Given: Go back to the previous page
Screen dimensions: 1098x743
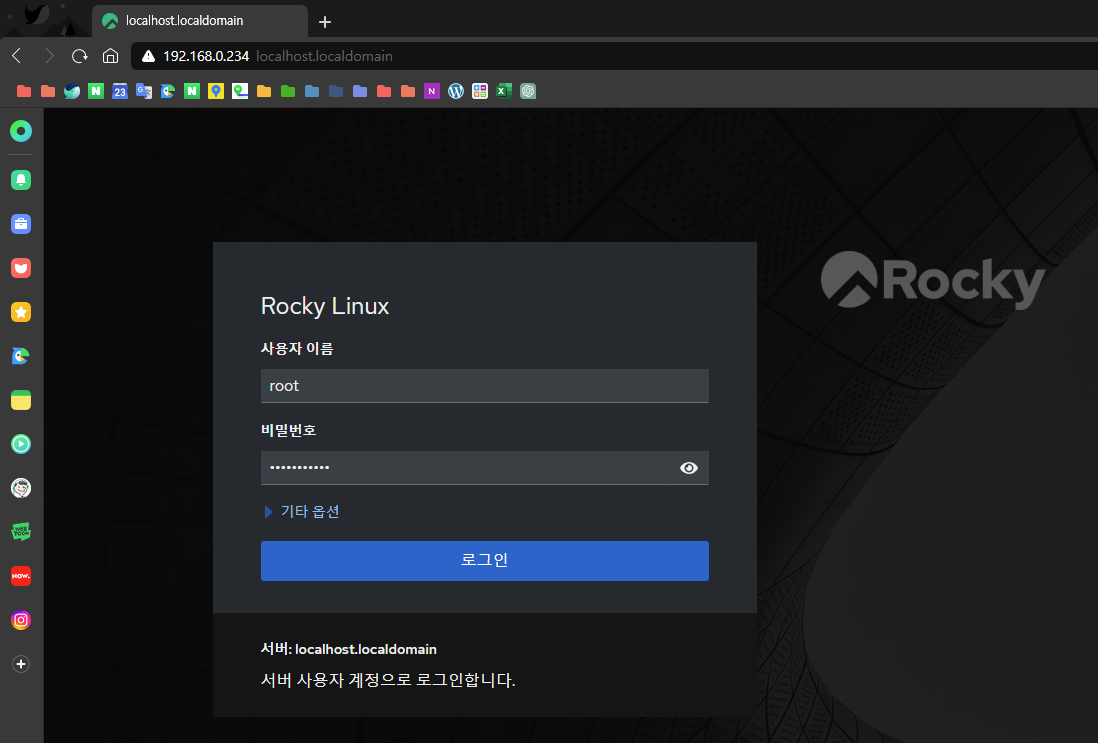Looking at the screenshot, I should point(18,56).
